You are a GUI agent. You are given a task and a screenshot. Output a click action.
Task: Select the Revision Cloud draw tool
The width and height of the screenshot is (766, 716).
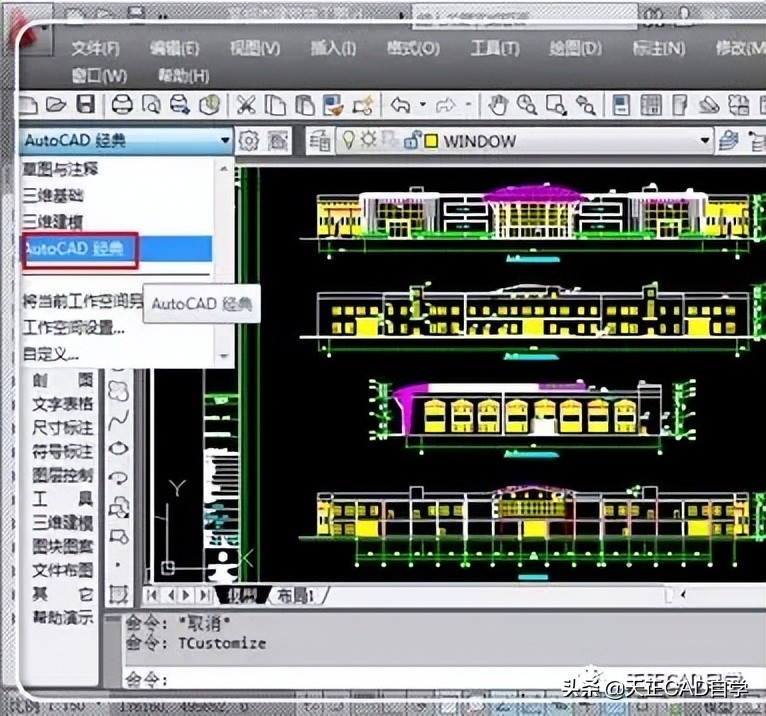[x=118, y=391]
